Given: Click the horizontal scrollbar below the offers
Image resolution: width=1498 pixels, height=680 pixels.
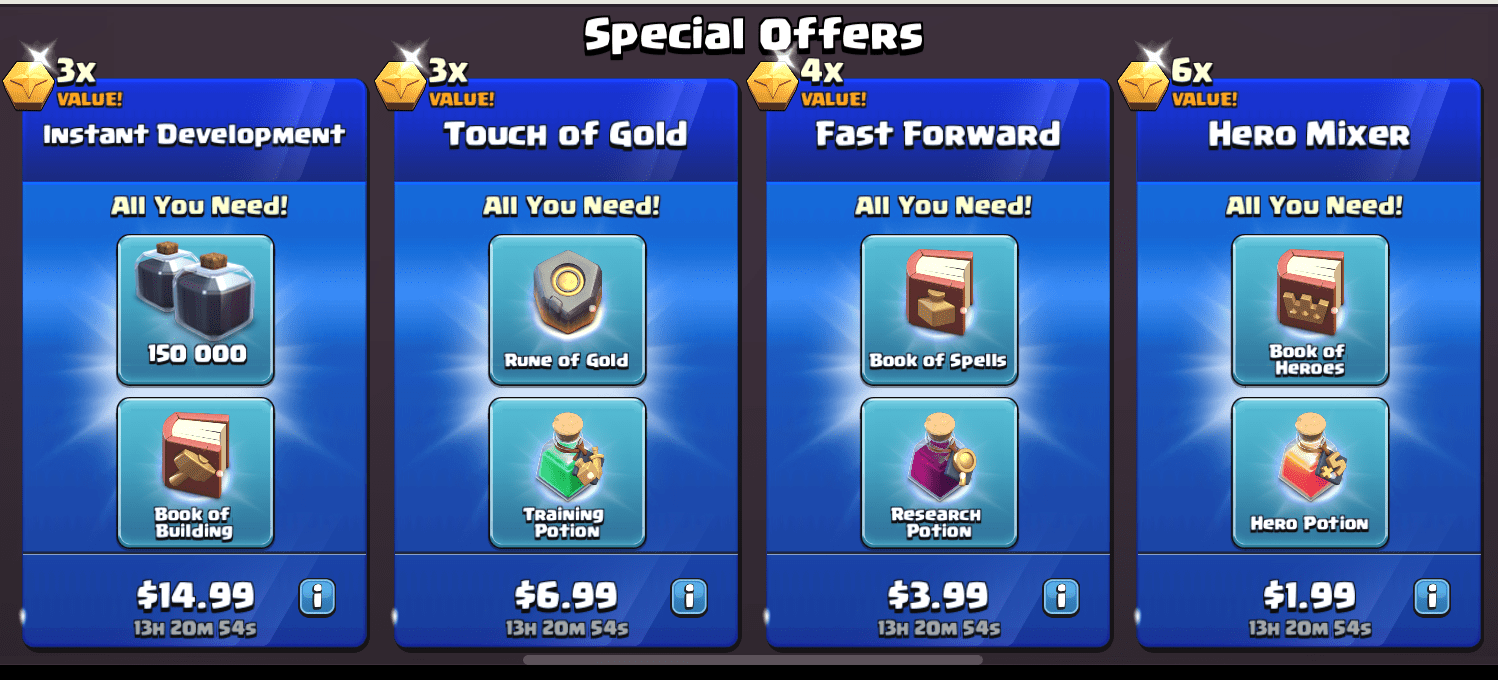Looking at the screenshot, I should tap(752, 660).
